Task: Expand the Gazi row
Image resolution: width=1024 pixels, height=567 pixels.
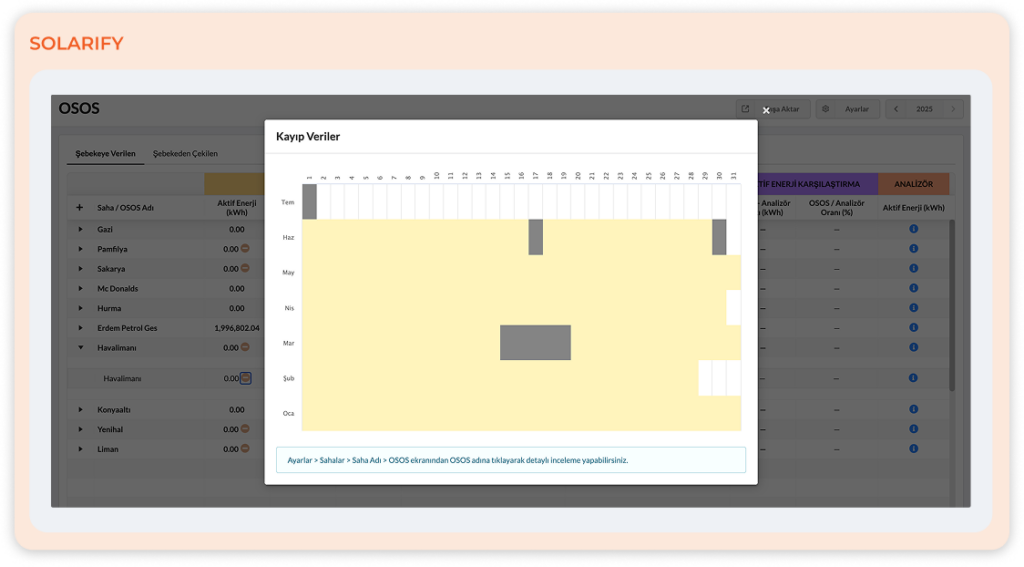Action: coord(80,229)
